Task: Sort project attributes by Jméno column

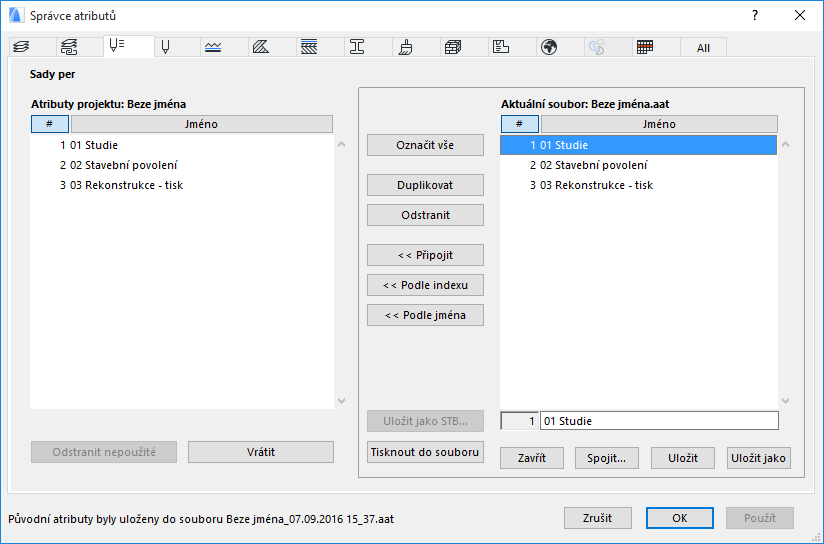Action: [x=201, y=124]
